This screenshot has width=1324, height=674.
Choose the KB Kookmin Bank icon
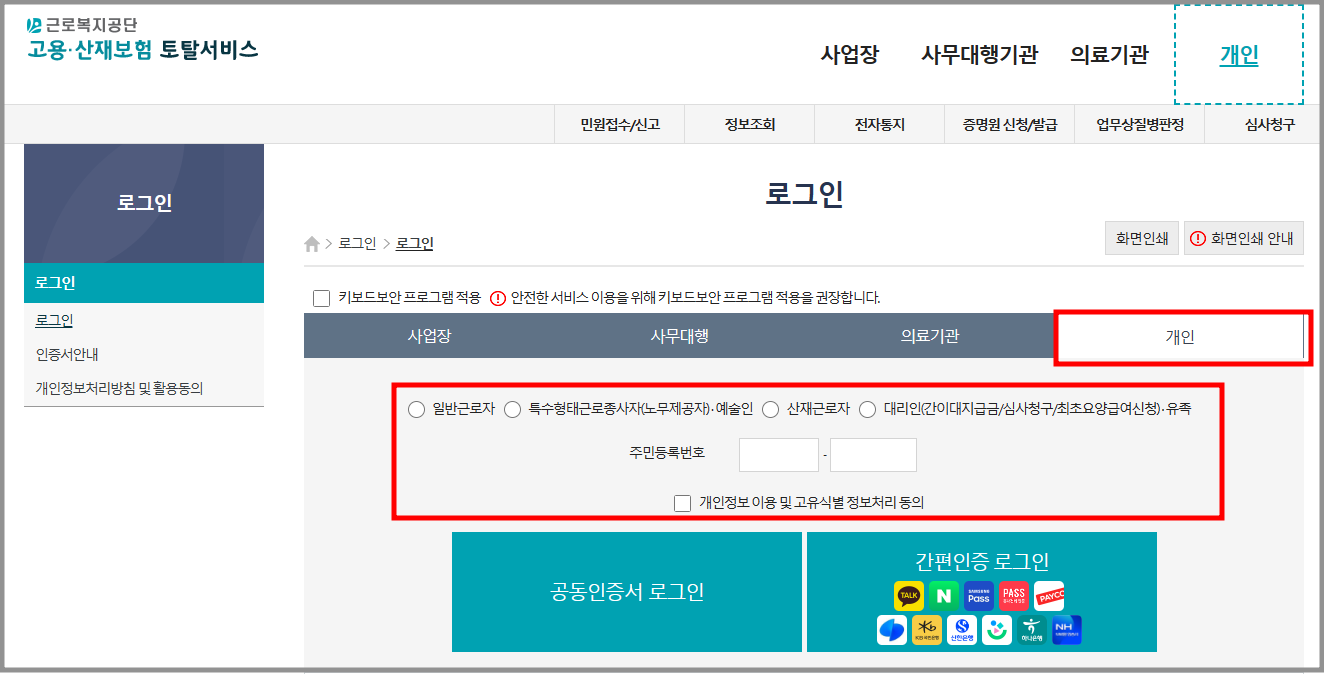click(x=927, y=630)
